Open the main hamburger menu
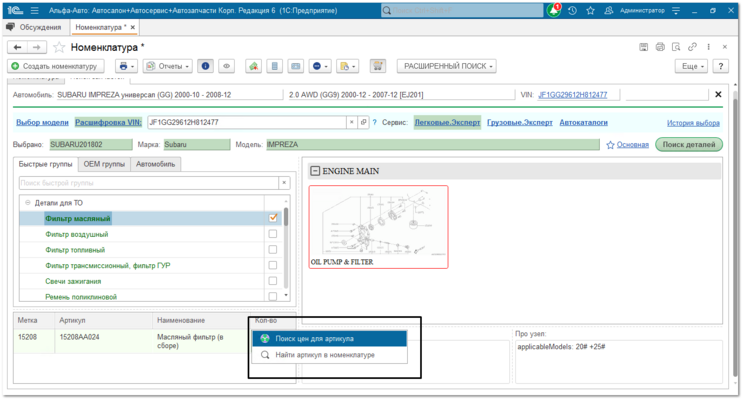The image size is (743, 400). point(35,10)
